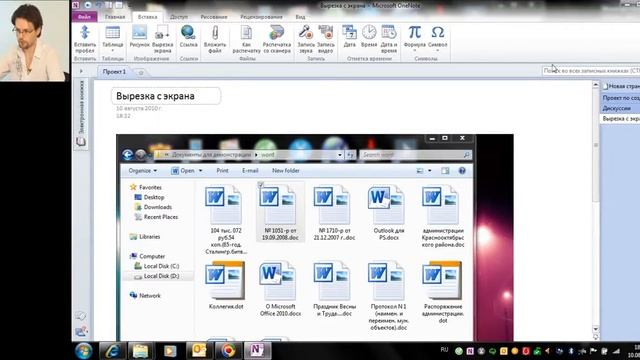Screen dimensions: 640x360
Task: Open Windows Media Player from the taskbar
Action: 170,351
